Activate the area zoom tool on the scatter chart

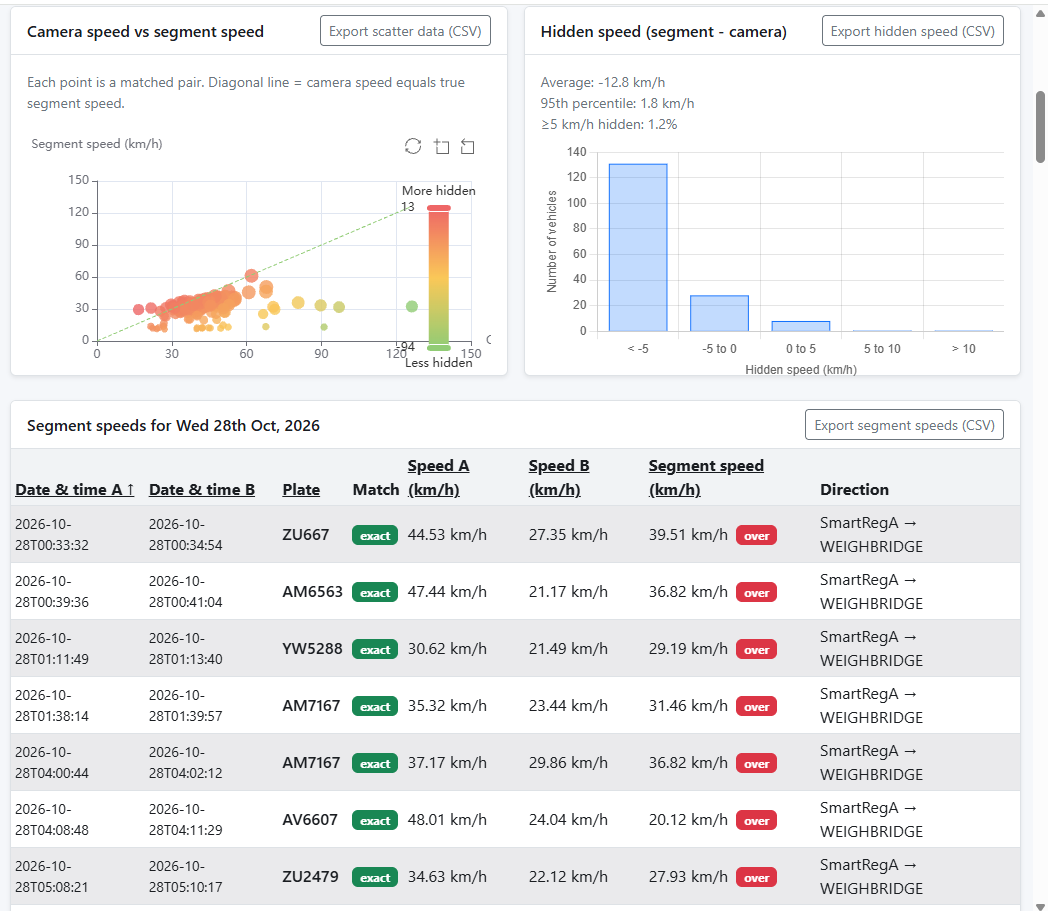441,146
